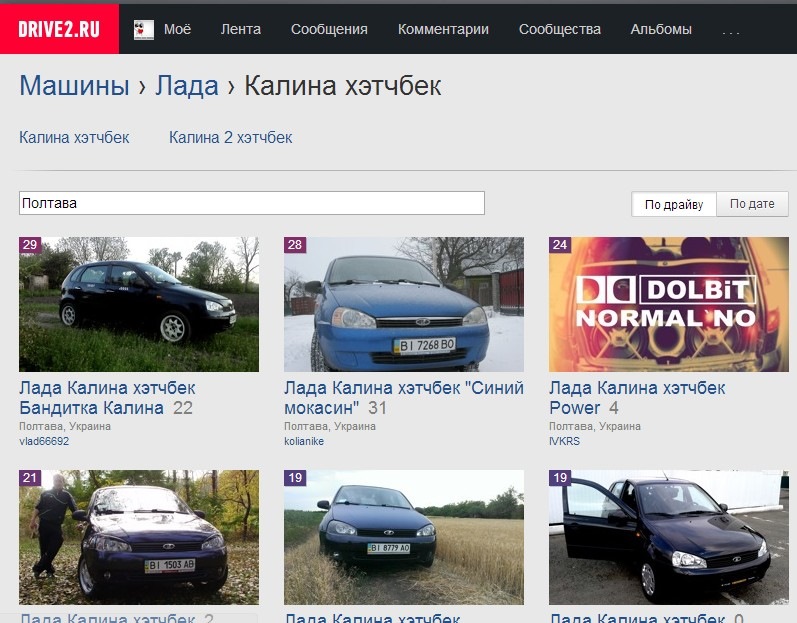Open Альбомы in the navigation bar
Viewport: 797px width, 623px height.
pos(661,29)
